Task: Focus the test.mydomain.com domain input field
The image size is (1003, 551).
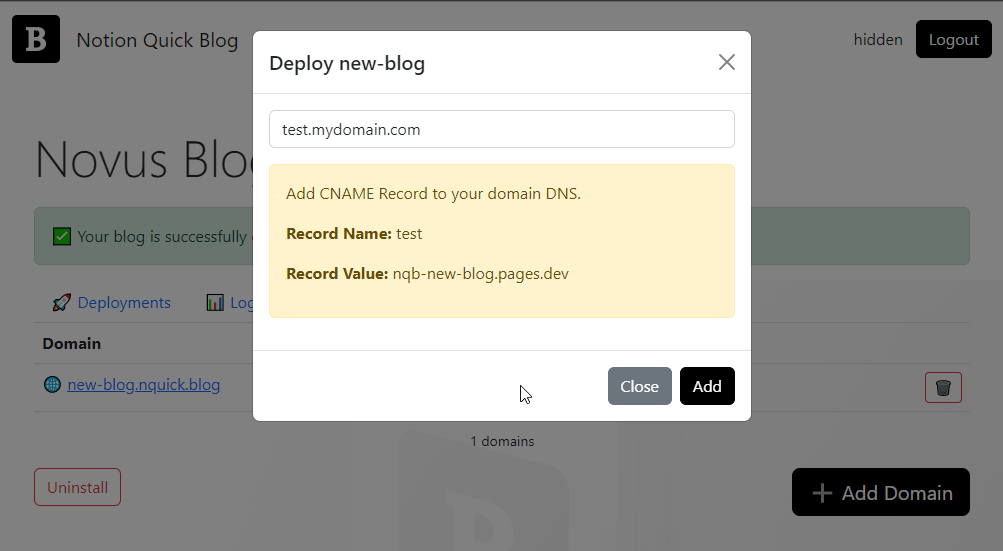Action: (501, 129)
